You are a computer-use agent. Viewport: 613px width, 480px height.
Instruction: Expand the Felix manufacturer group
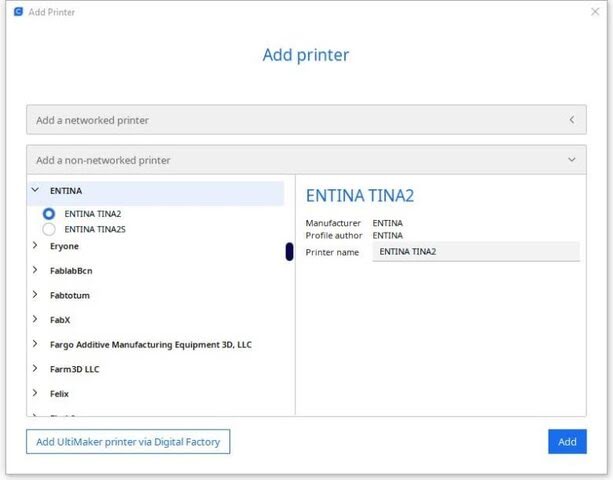click(x=36, y=394)
